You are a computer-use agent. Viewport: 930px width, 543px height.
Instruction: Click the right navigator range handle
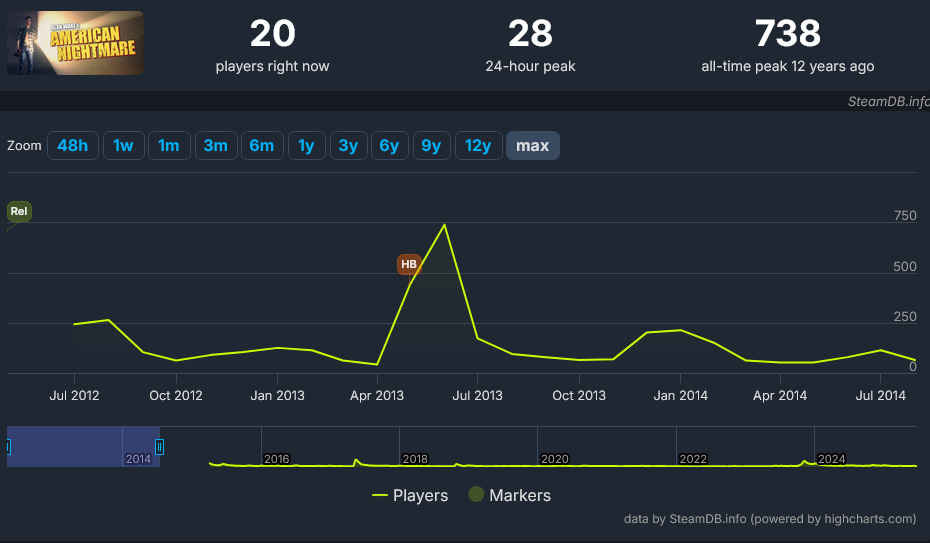(159, 446)
